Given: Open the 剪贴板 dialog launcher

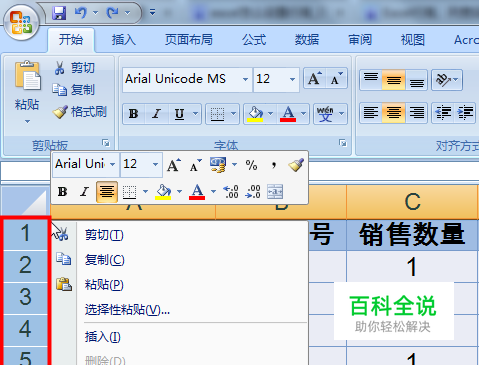Looking at the screenshot, I should tap(106, 143).
